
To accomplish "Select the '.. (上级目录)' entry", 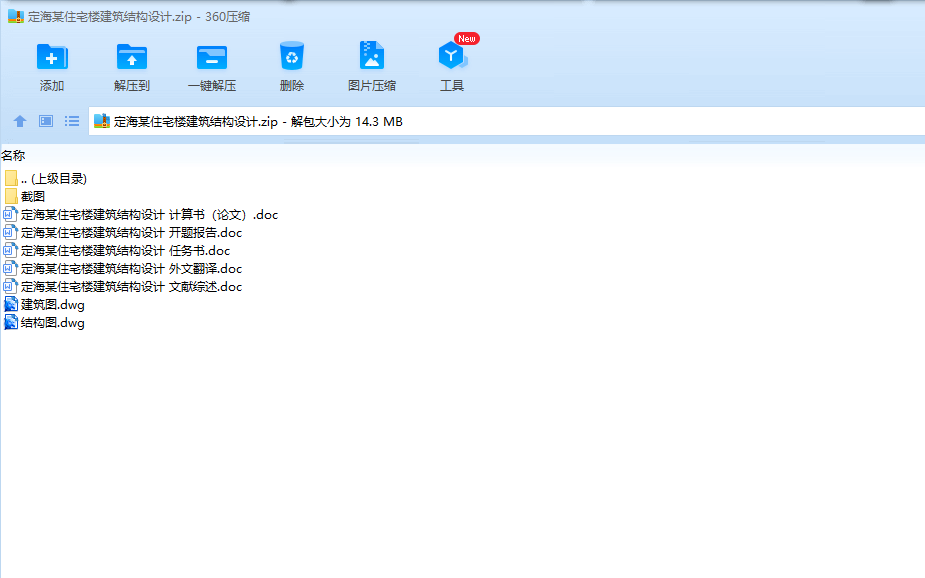I will click(x=54, y=178).
